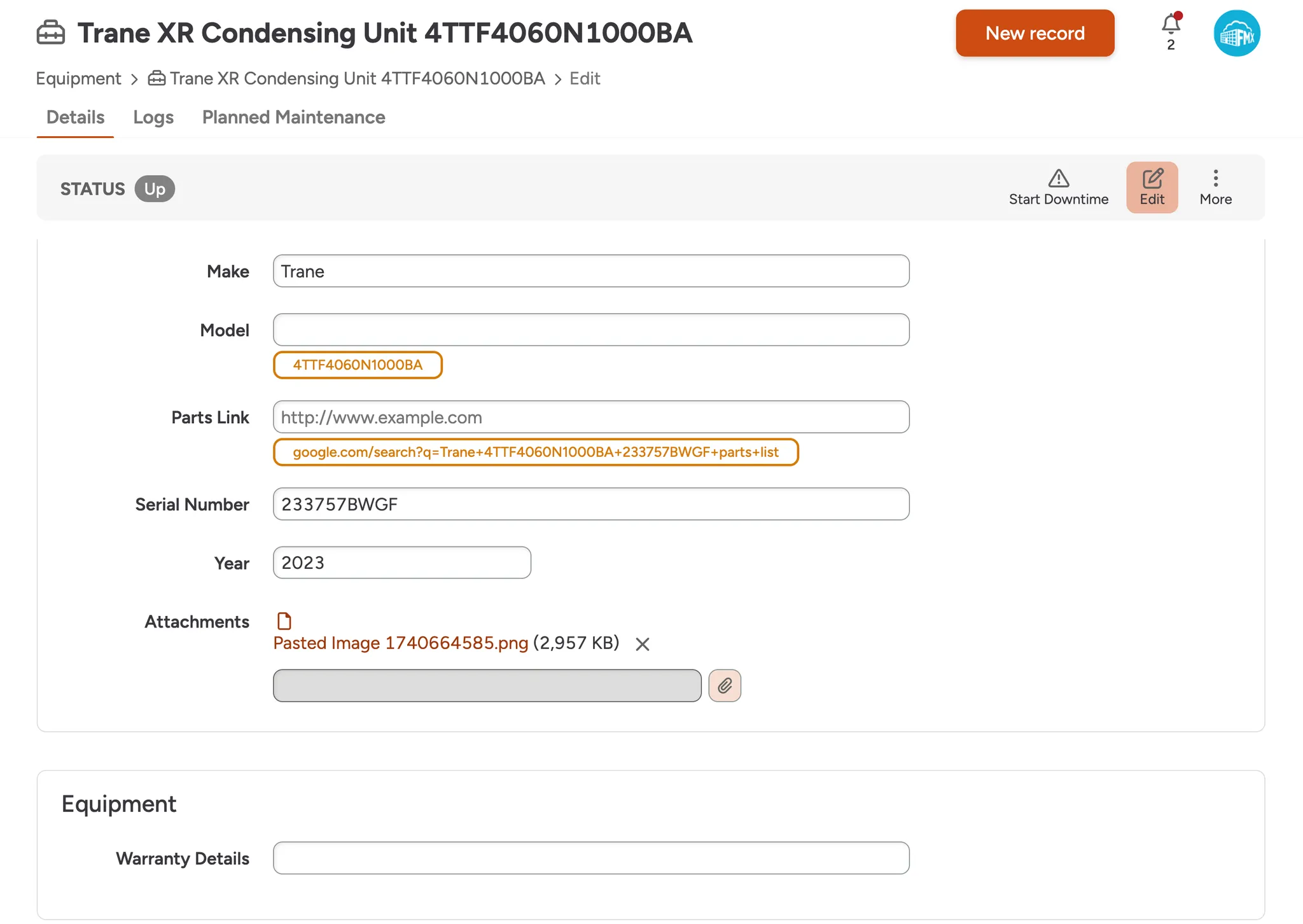Open the notifications bell
Image resolution: width=1303 pixels, height=924 pixels.
coord(1169,26)
